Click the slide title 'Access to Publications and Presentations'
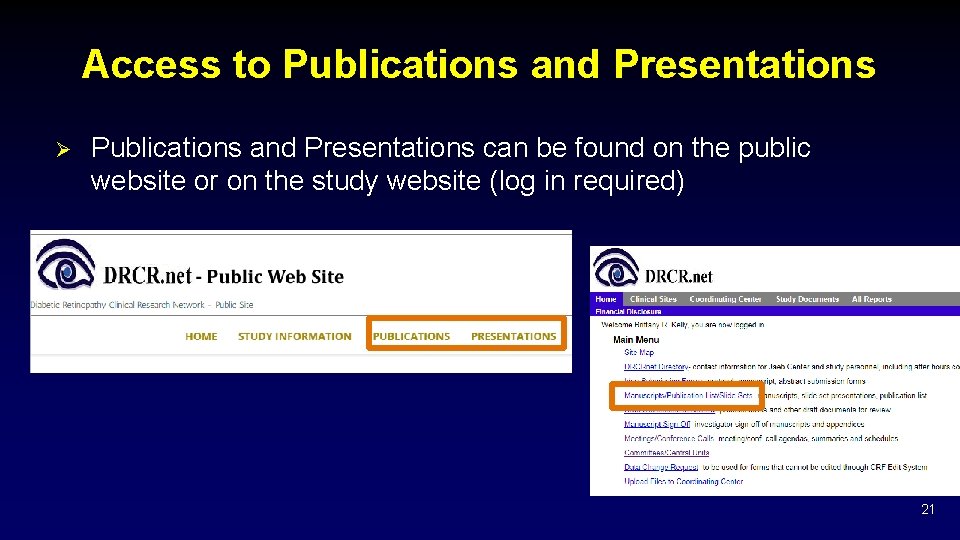 tap(479, 64)
